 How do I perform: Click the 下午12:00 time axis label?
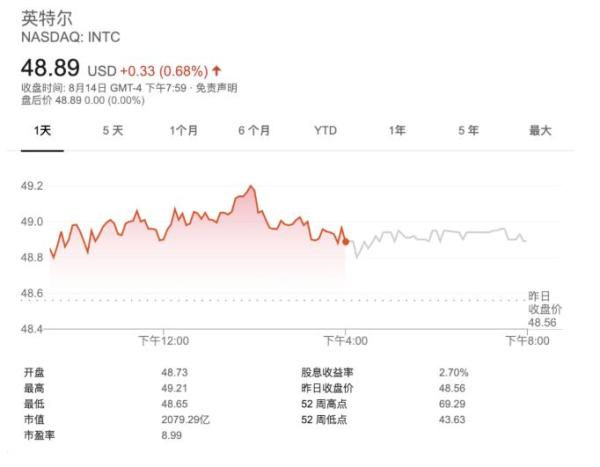pyautogui.click(x=163, y=341)
